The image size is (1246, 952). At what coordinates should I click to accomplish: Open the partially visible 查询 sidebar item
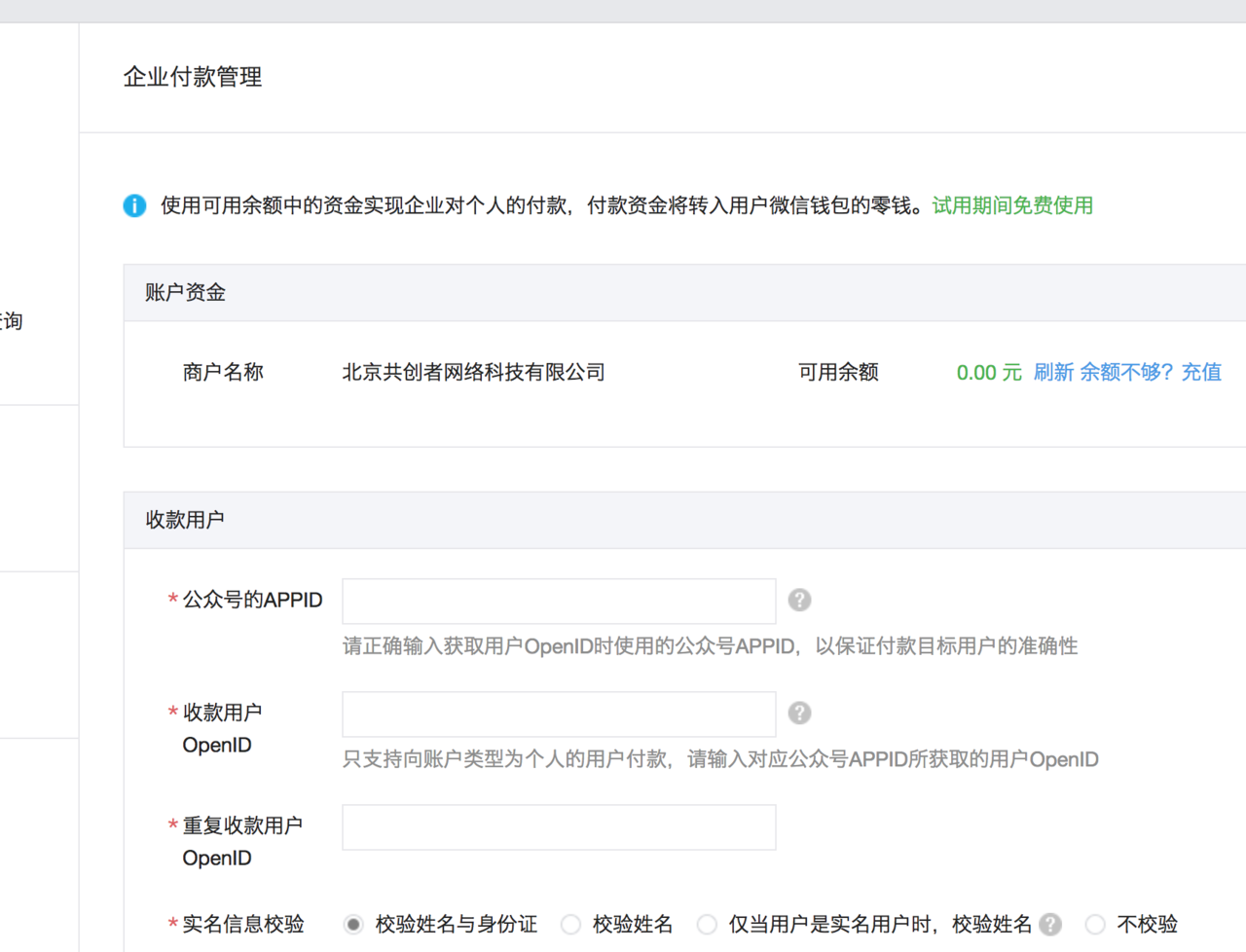click(12, 320)
